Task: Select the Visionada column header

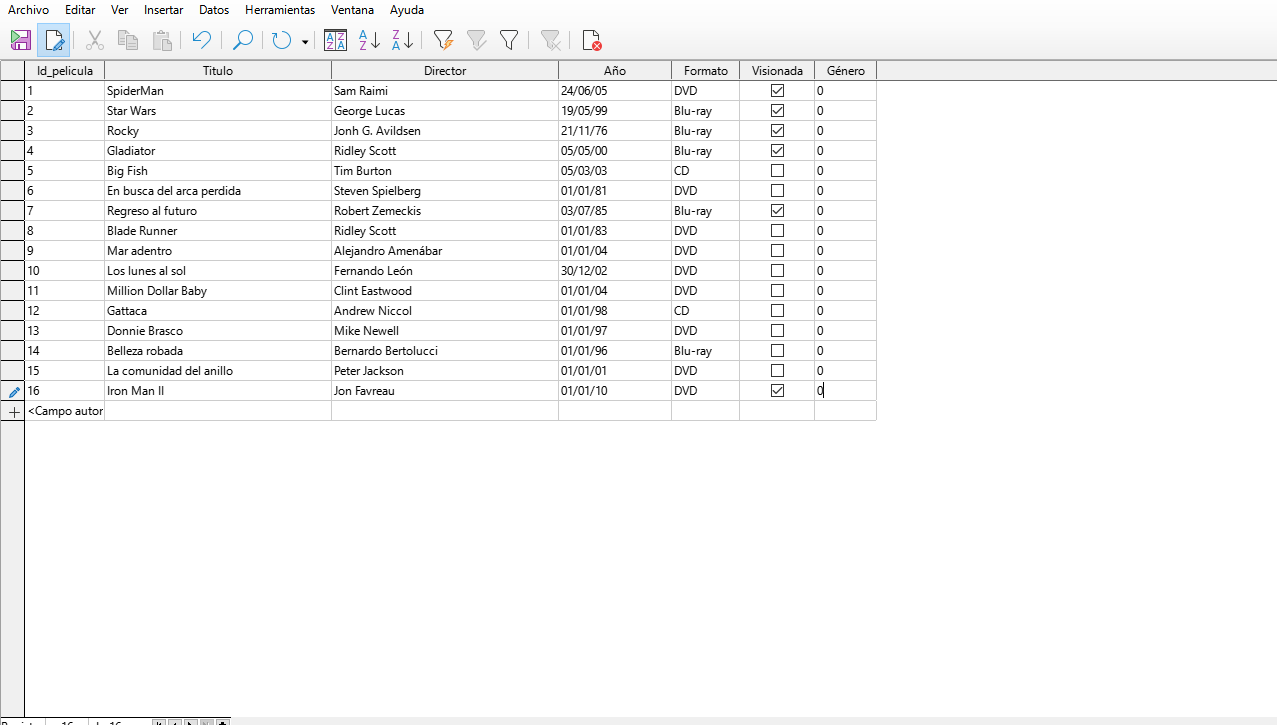Action: 777,71
